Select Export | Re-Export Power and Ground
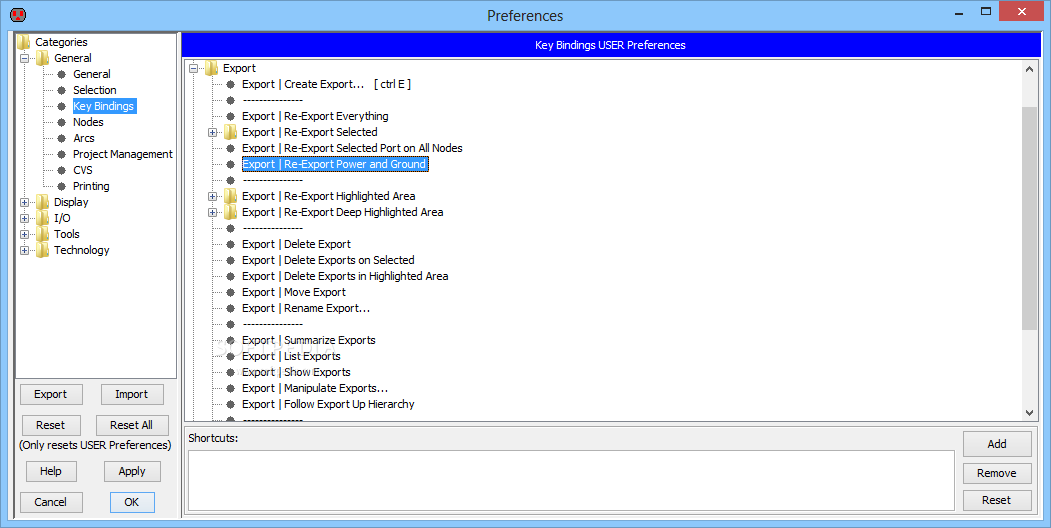Screen dimensions: 1051x528 (x=334, y=164)
